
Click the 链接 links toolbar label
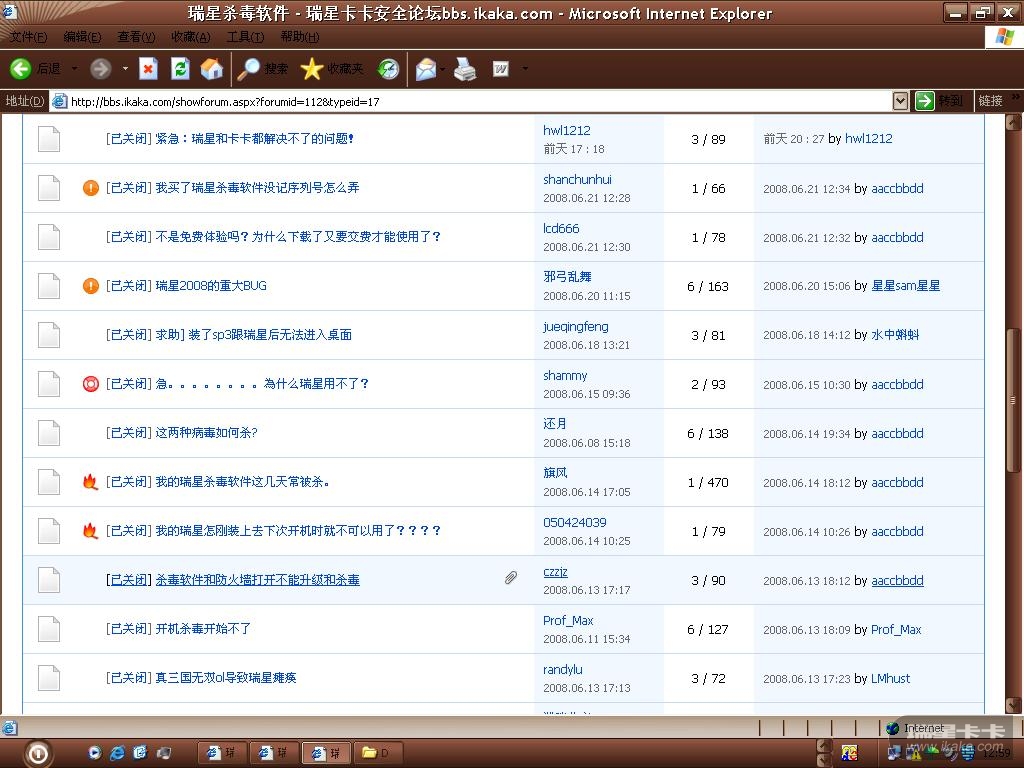990,101
